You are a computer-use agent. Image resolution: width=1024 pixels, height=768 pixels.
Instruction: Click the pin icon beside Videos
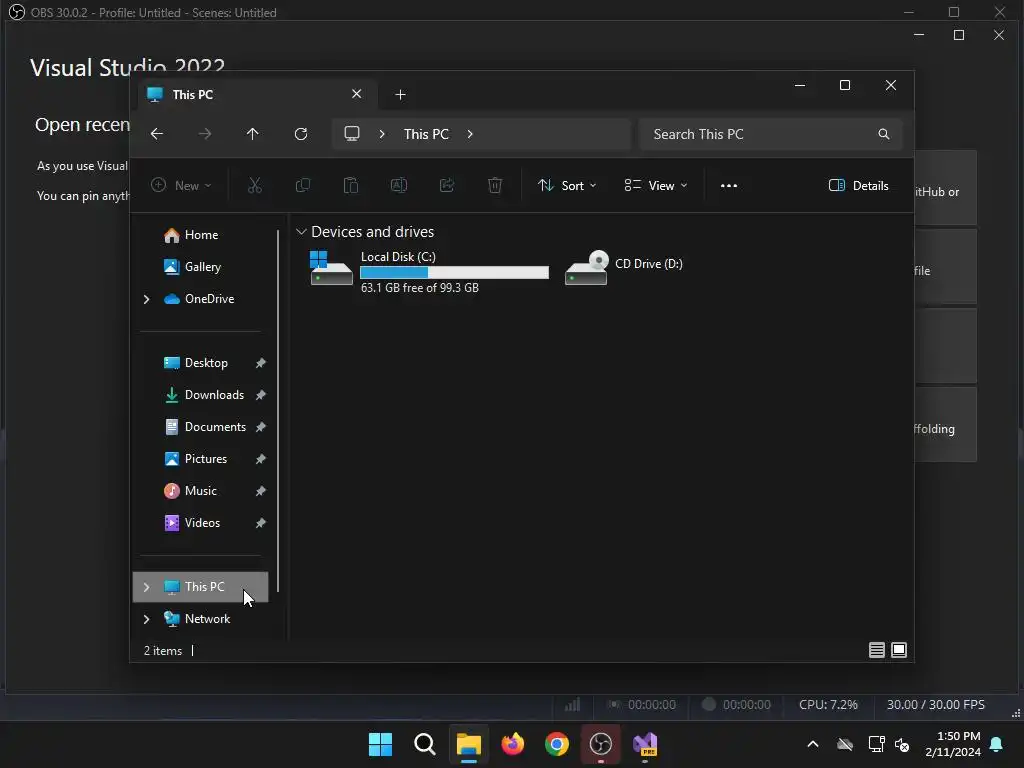(261, 523)
